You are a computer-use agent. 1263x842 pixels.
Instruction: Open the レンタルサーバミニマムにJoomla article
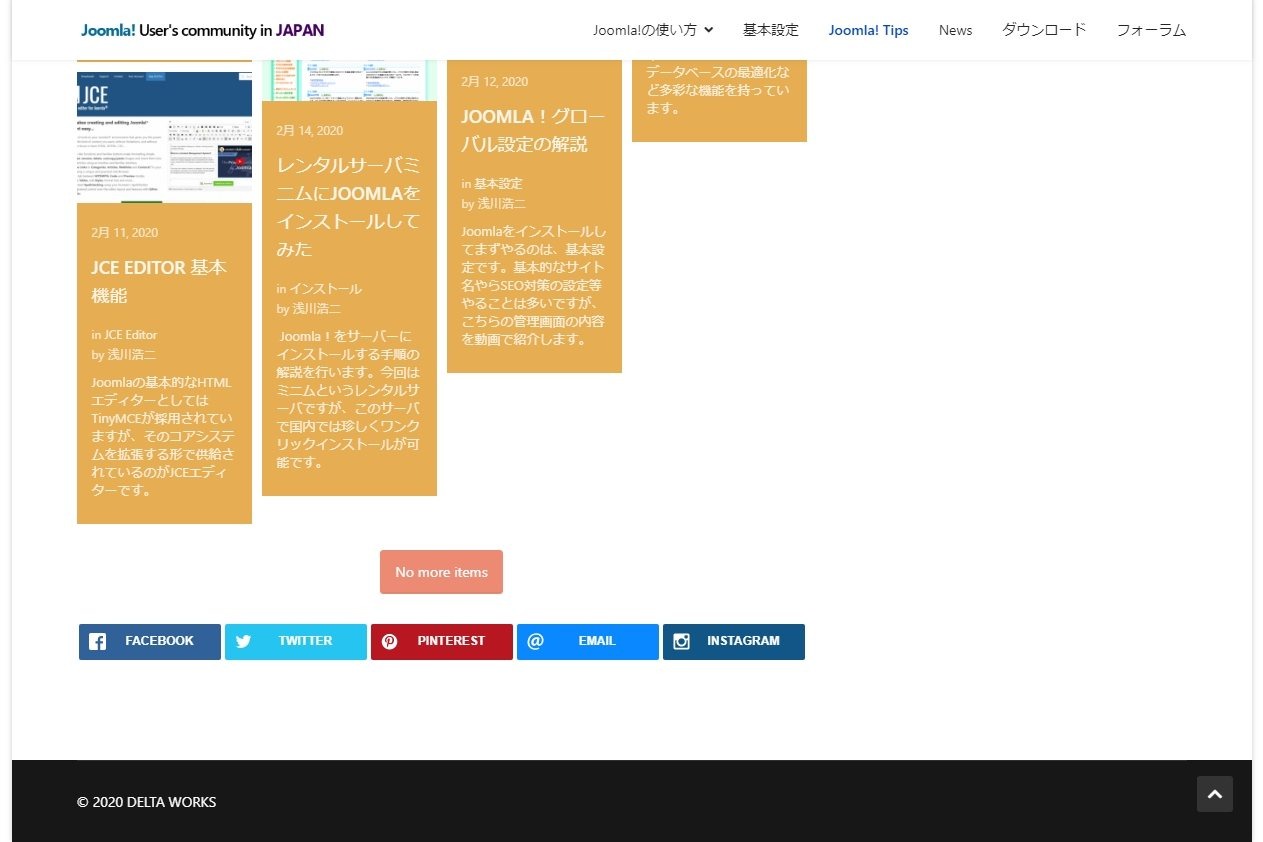(346, 207)
